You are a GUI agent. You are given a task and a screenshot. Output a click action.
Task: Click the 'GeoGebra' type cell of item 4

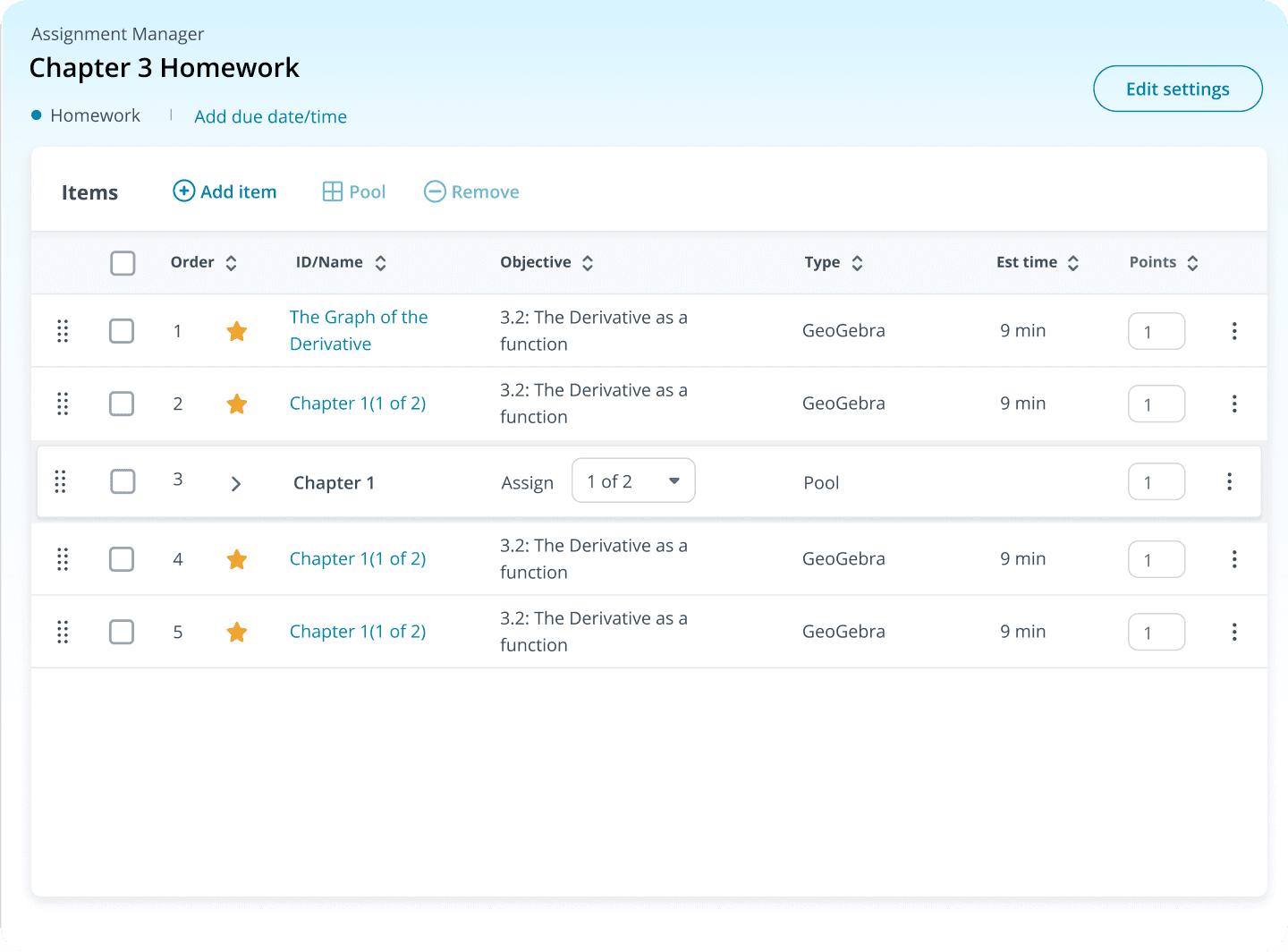843,559
